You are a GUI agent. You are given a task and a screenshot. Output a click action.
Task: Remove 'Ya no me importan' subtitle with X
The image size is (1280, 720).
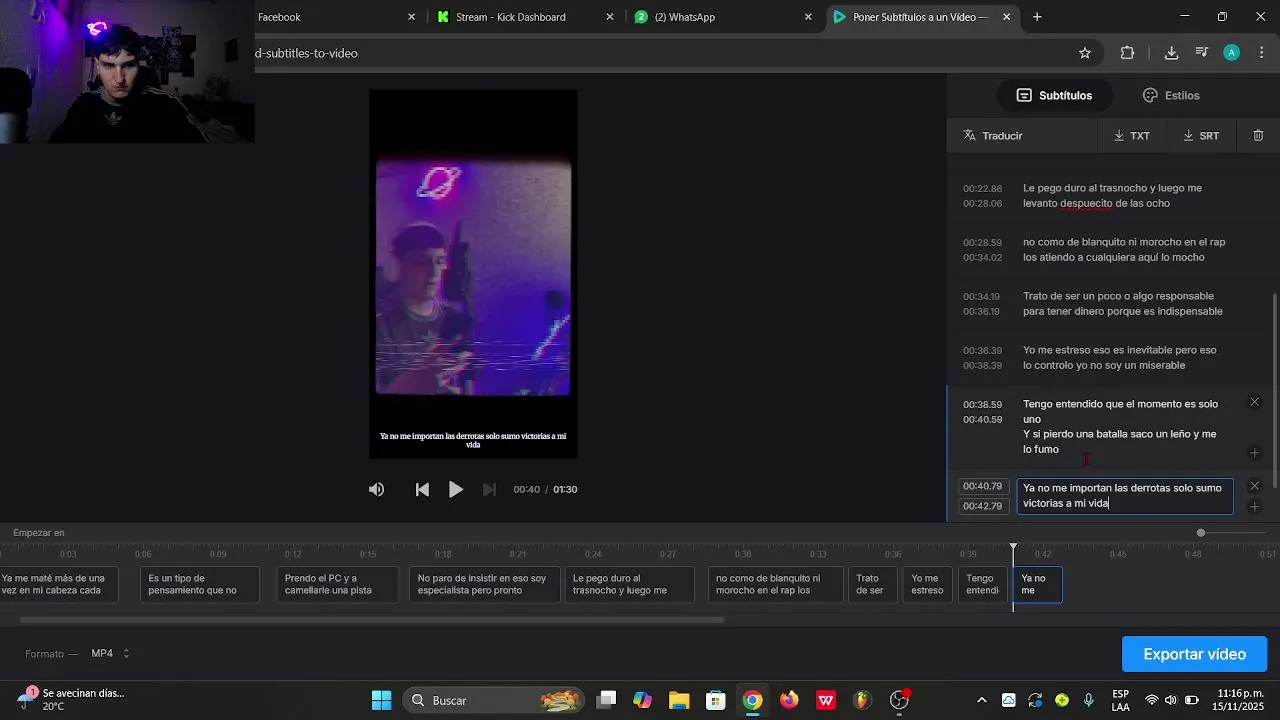(1255, 486)
